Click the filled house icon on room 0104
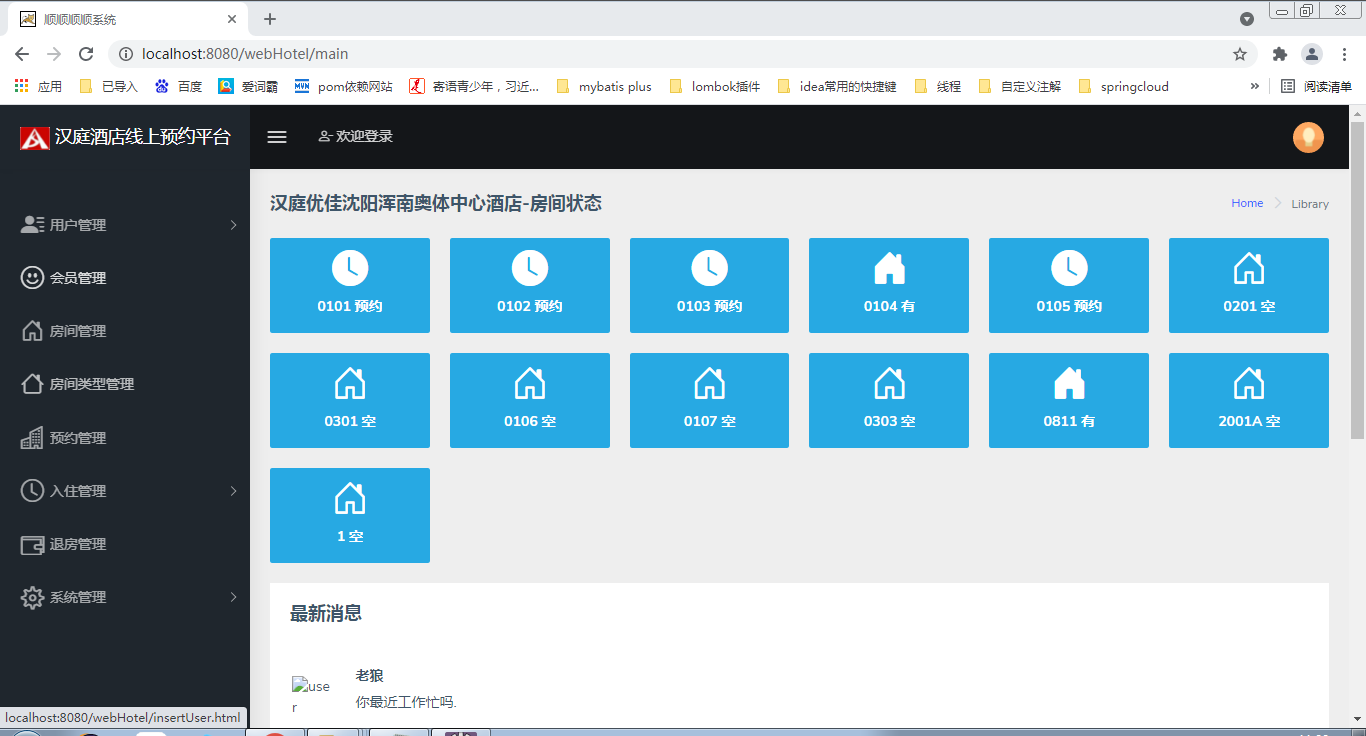Image resolution: width=1366 pixels, height=736 pixels. point(889,268)
